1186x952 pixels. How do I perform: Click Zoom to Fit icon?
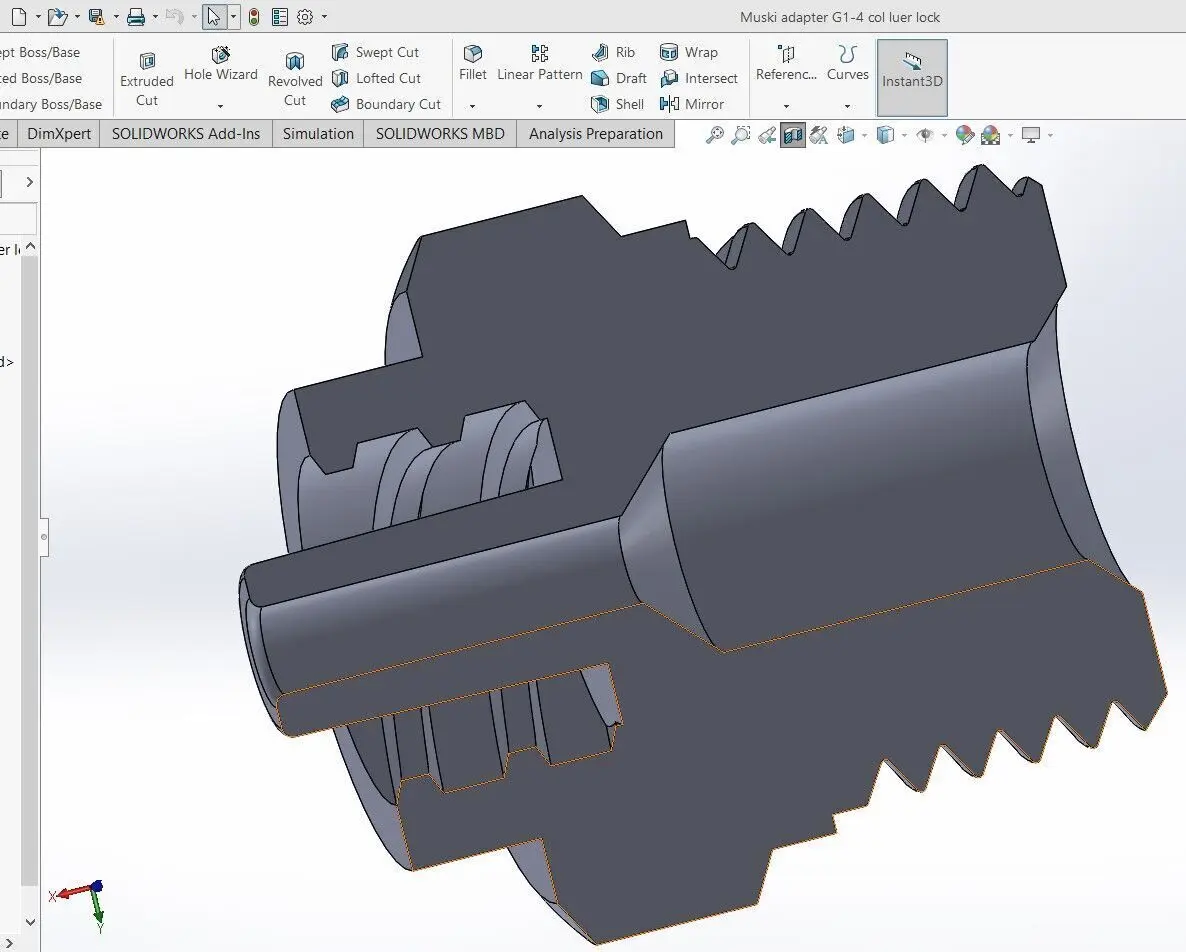point(714,135)
